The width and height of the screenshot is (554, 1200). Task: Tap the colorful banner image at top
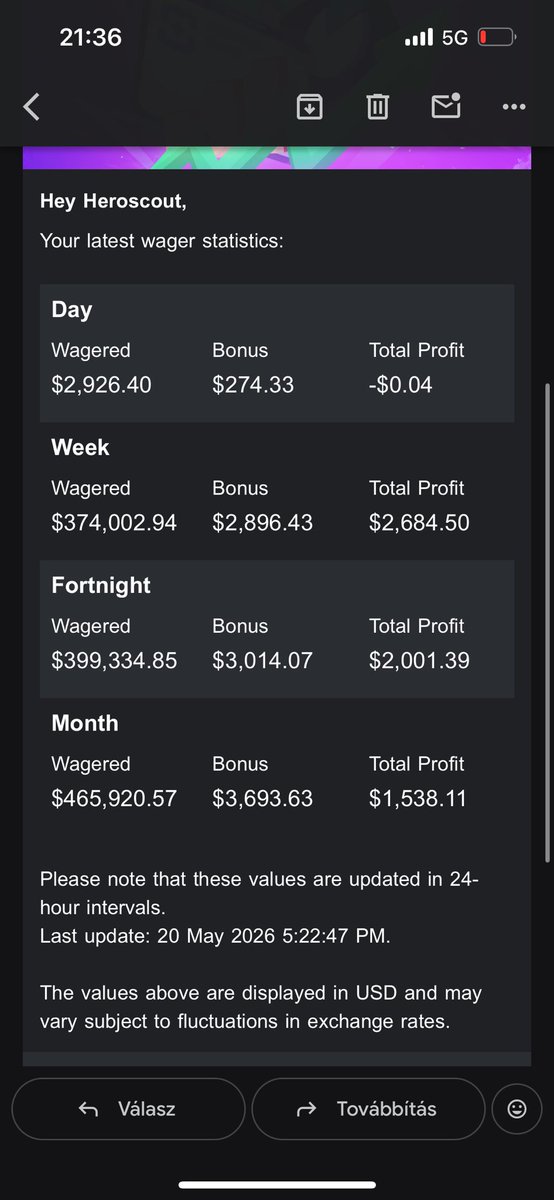coord(277,158)
